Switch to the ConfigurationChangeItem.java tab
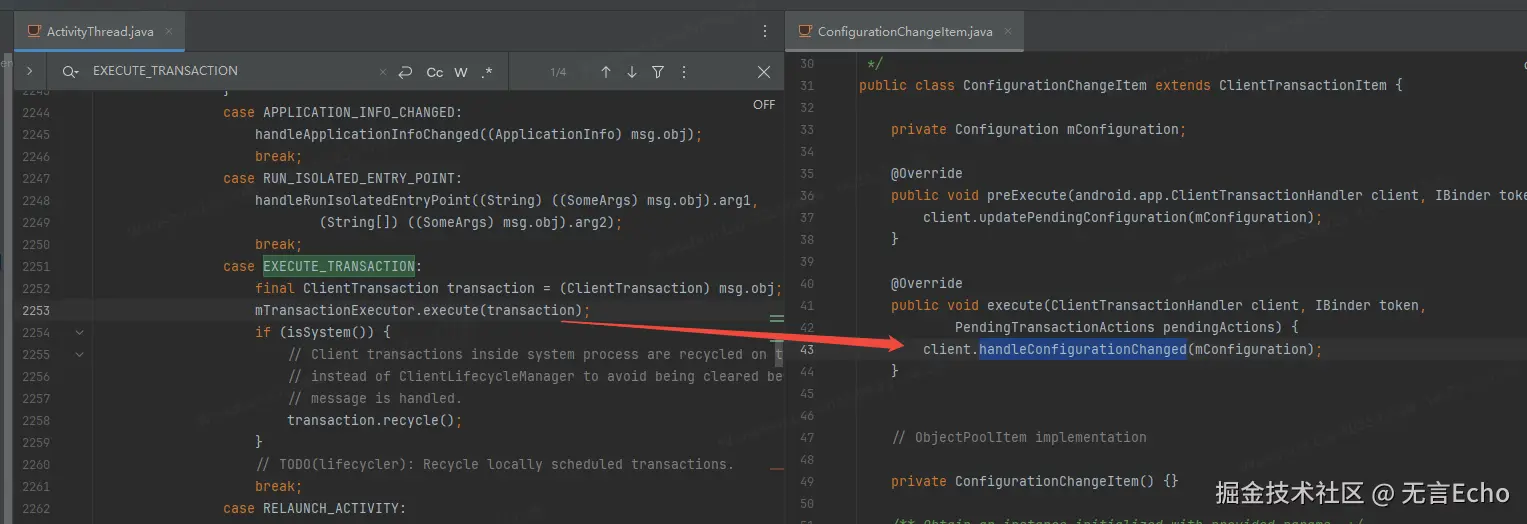This screenshot has height=524, width=1527. pyautogui.click(x=904, y=32)
